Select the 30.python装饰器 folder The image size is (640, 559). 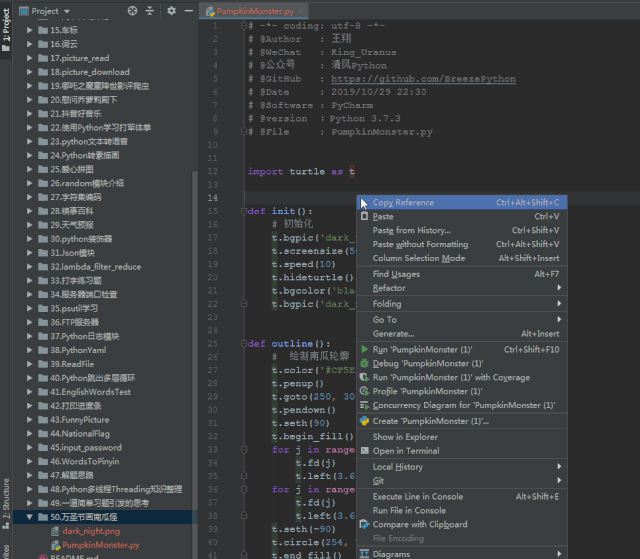tap(81, 239)
